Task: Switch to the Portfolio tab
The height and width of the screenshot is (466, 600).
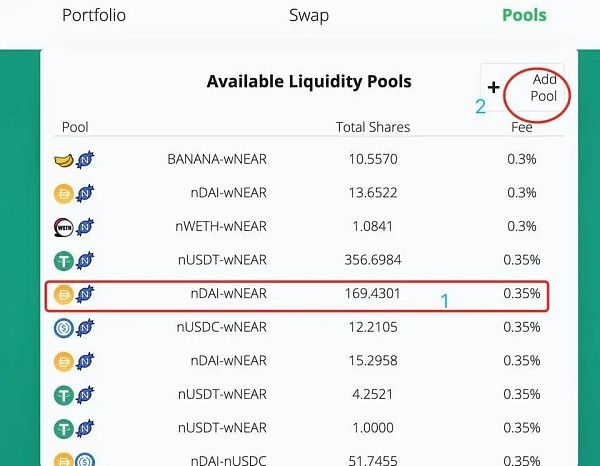Action: coord(94,16)
